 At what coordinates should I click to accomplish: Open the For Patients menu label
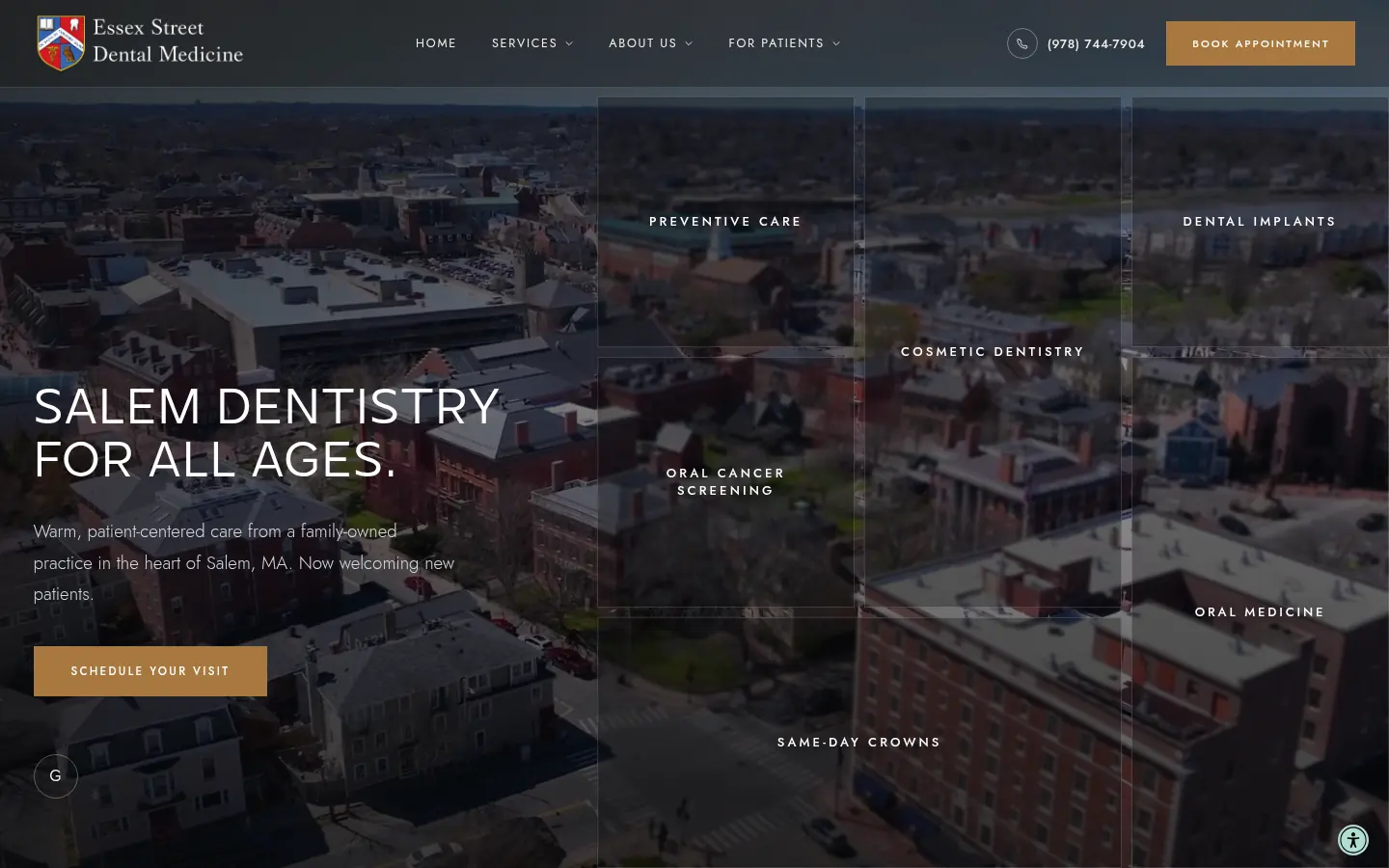[776, 43]
